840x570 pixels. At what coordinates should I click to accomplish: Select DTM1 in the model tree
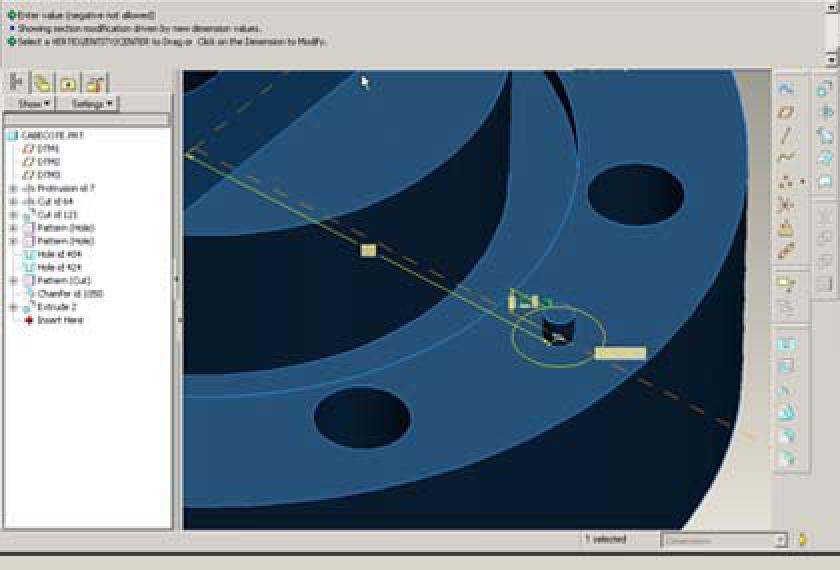coord(48,149)
